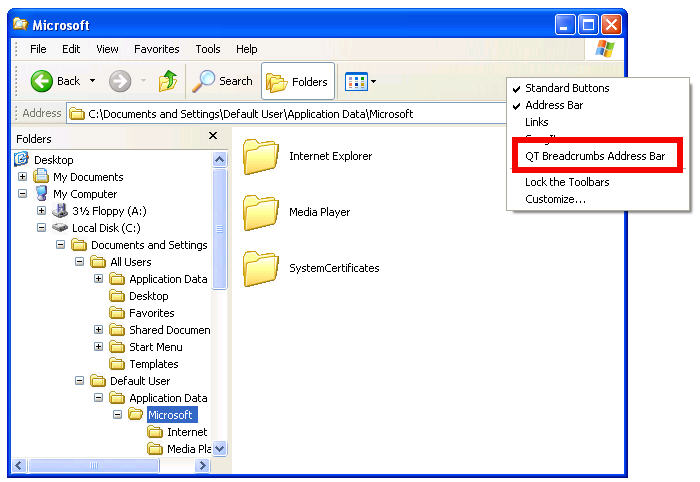Collapse Microsoft tree node
700x482 pixels.
117,415
